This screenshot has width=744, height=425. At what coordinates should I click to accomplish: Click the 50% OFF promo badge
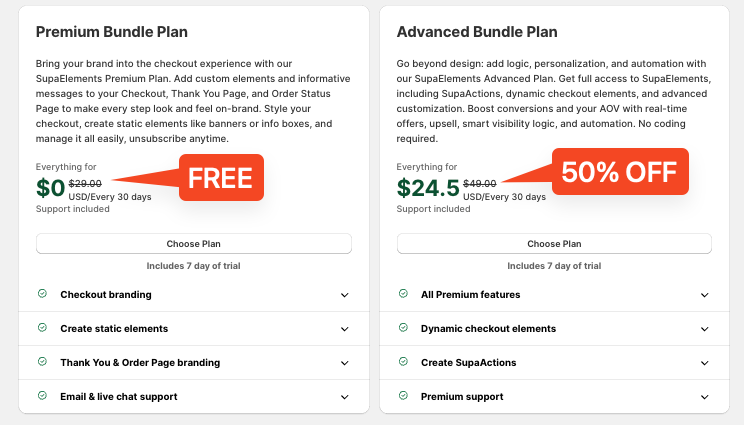tap(620, 171)
